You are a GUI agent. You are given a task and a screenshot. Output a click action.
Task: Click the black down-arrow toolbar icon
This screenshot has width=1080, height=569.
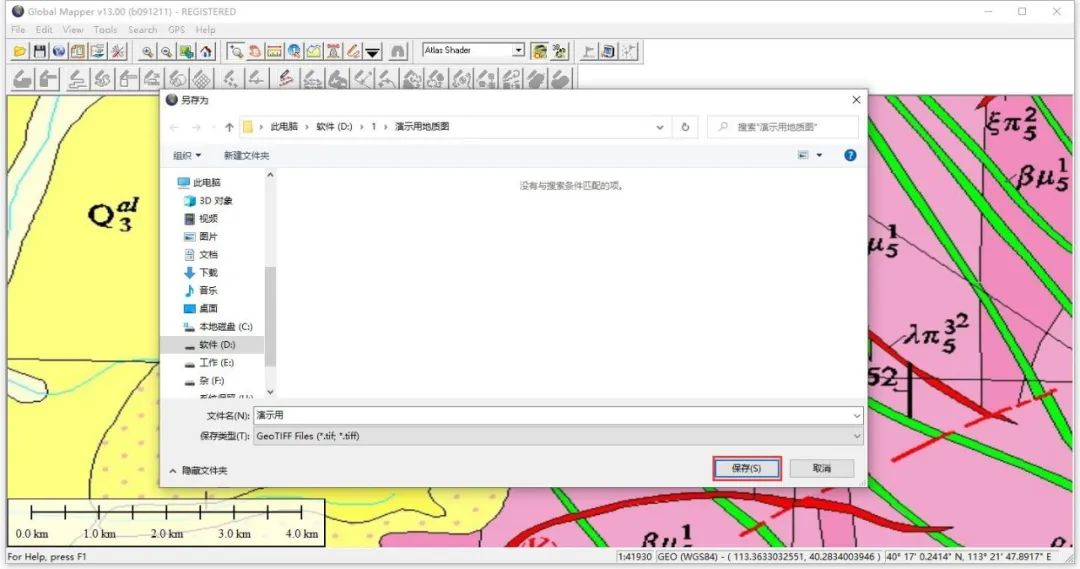pyautogui.click(x=373, y=51)
